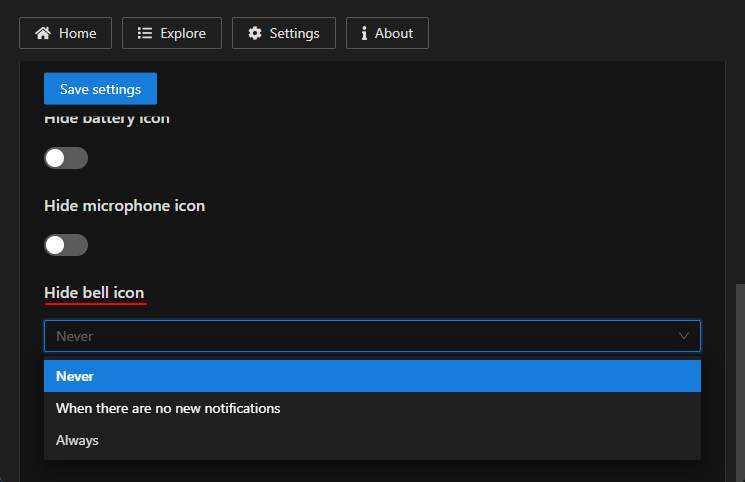Collapse dropdown using the chevron arrow
745x482 pixels.
pyautogui.click(x=684, y=336)
